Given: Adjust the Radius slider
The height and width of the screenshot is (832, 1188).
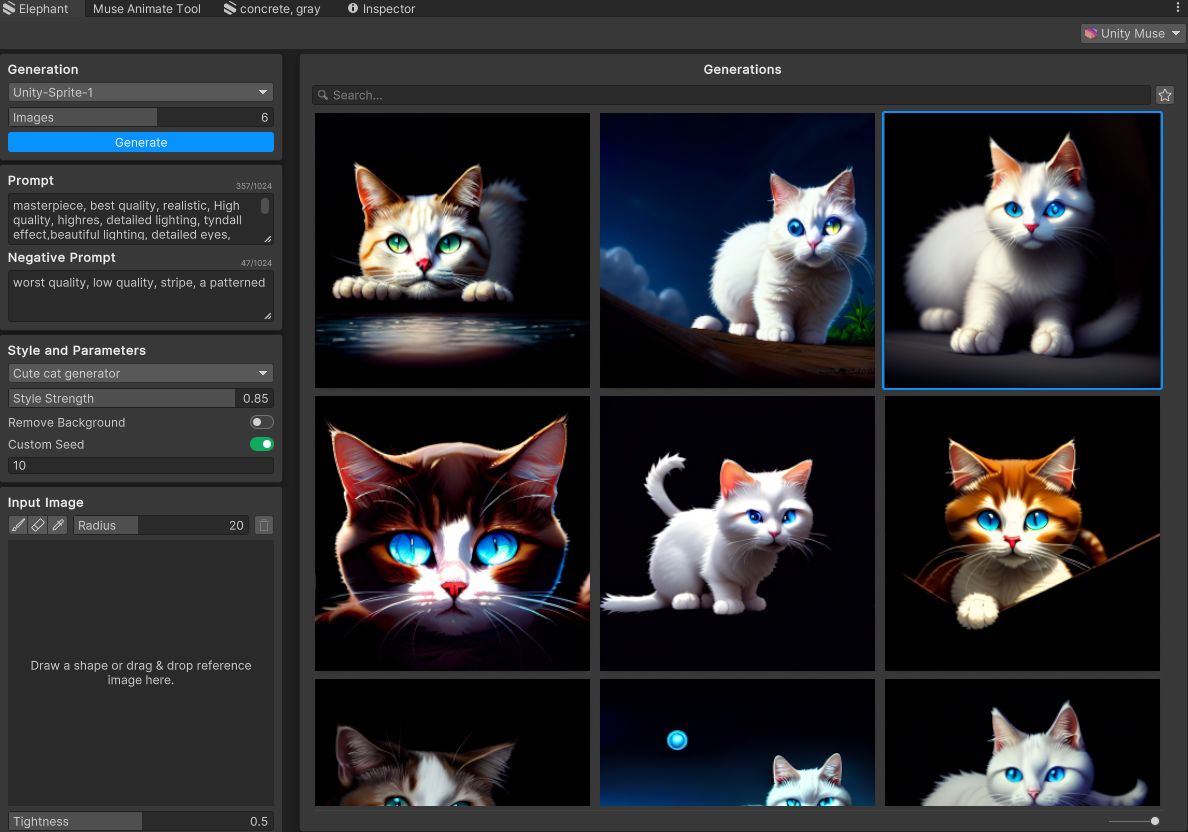Looking at the screenshot, I should pyautogui.click(x=162, y=525).
